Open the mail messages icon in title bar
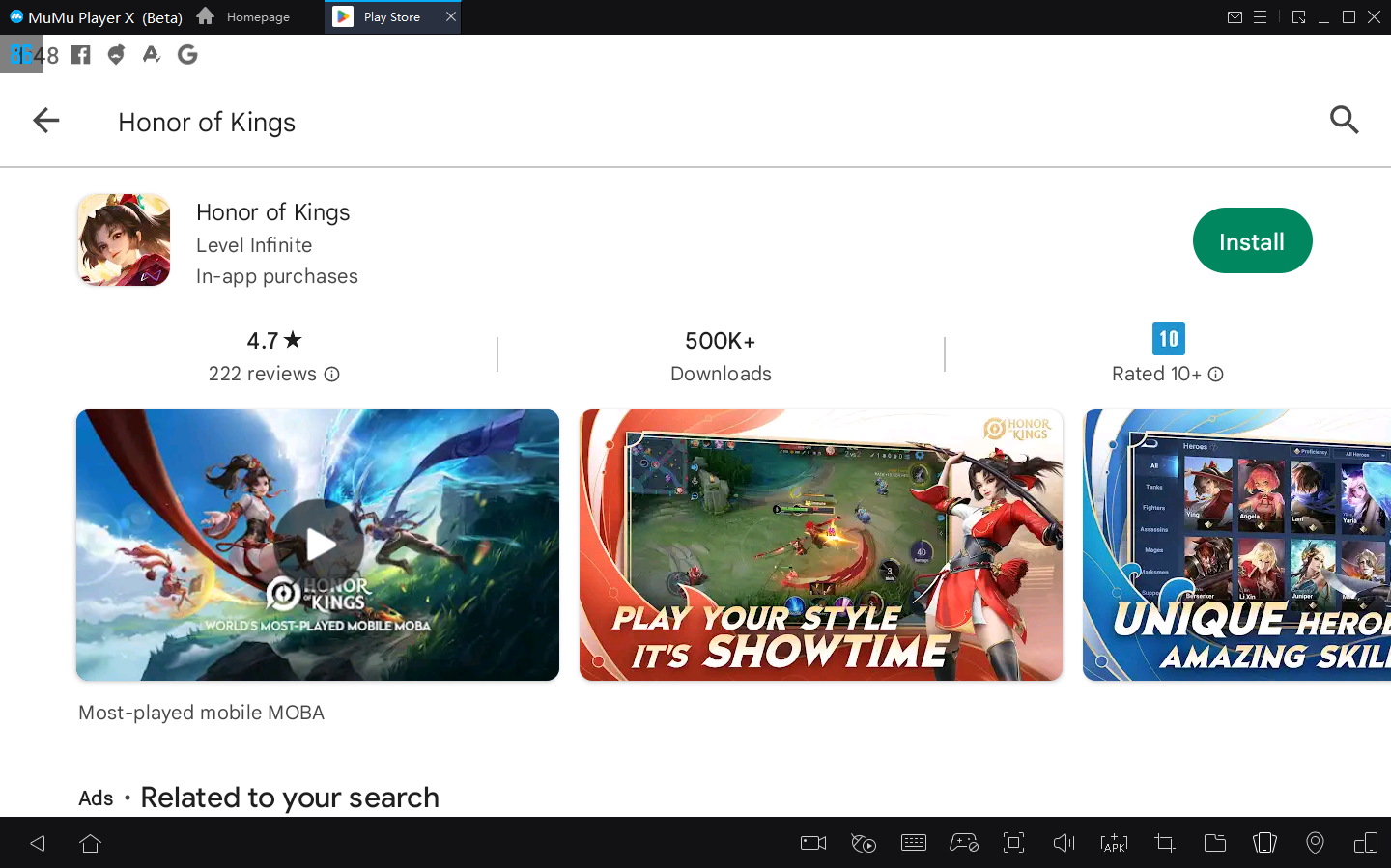The width and height of the screenshot is (1391, 868). coord(1235,17)
